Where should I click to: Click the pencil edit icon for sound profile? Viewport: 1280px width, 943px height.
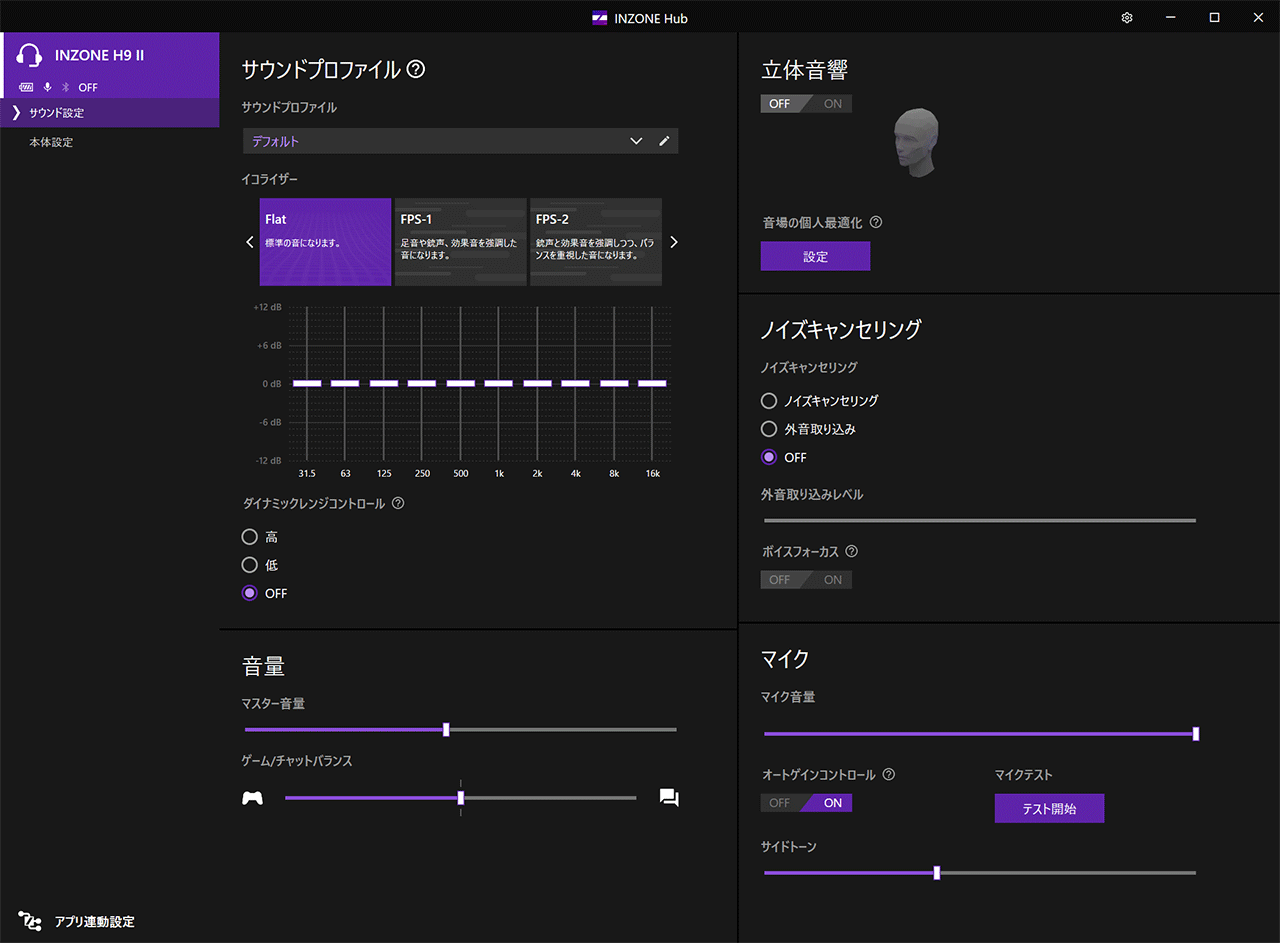[664, 141]
